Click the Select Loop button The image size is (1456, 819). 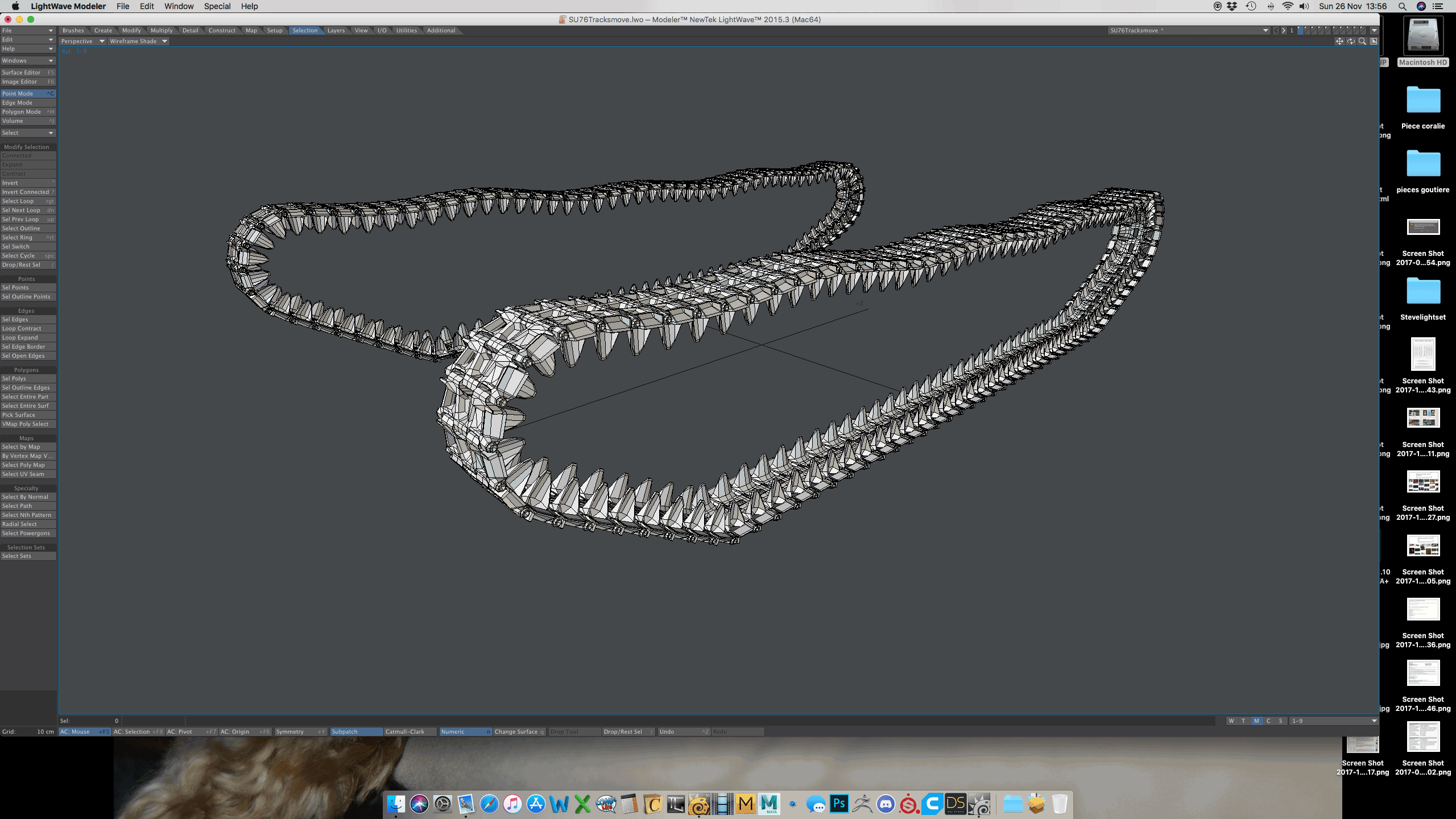pyautogui.click(x=27, y=201)
